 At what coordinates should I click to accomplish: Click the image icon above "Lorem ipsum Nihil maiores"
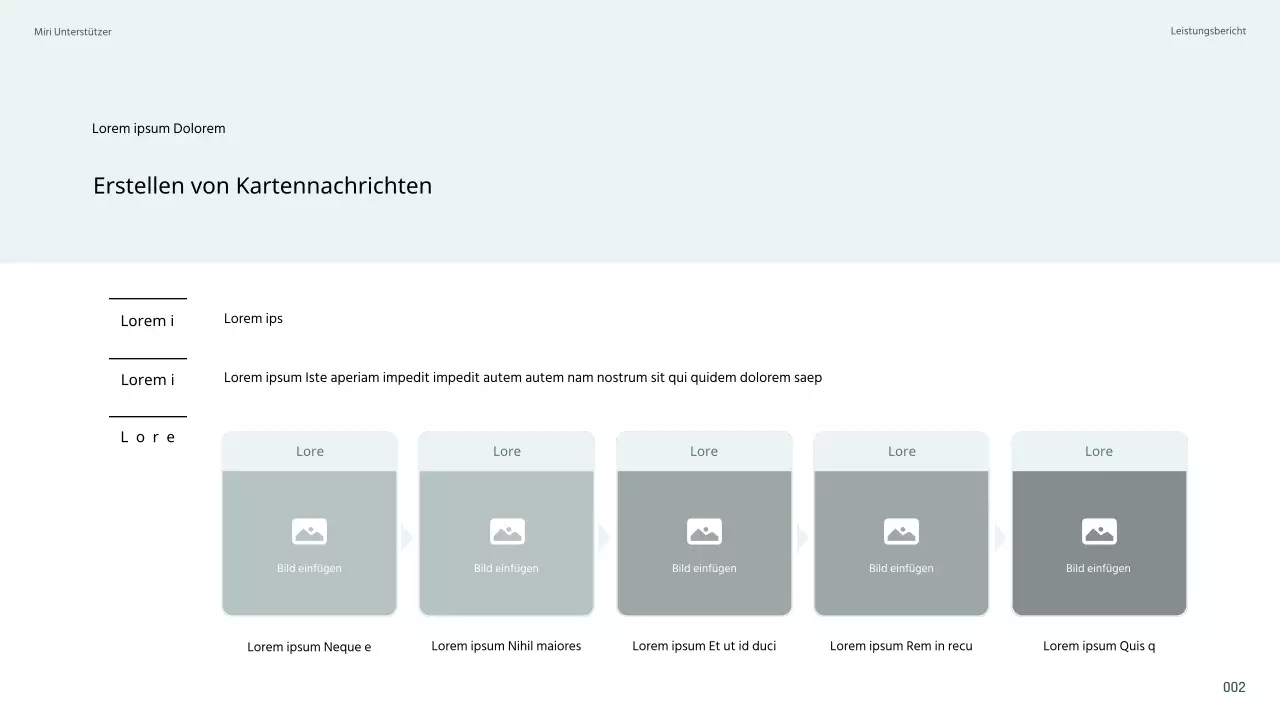[507, 531]
